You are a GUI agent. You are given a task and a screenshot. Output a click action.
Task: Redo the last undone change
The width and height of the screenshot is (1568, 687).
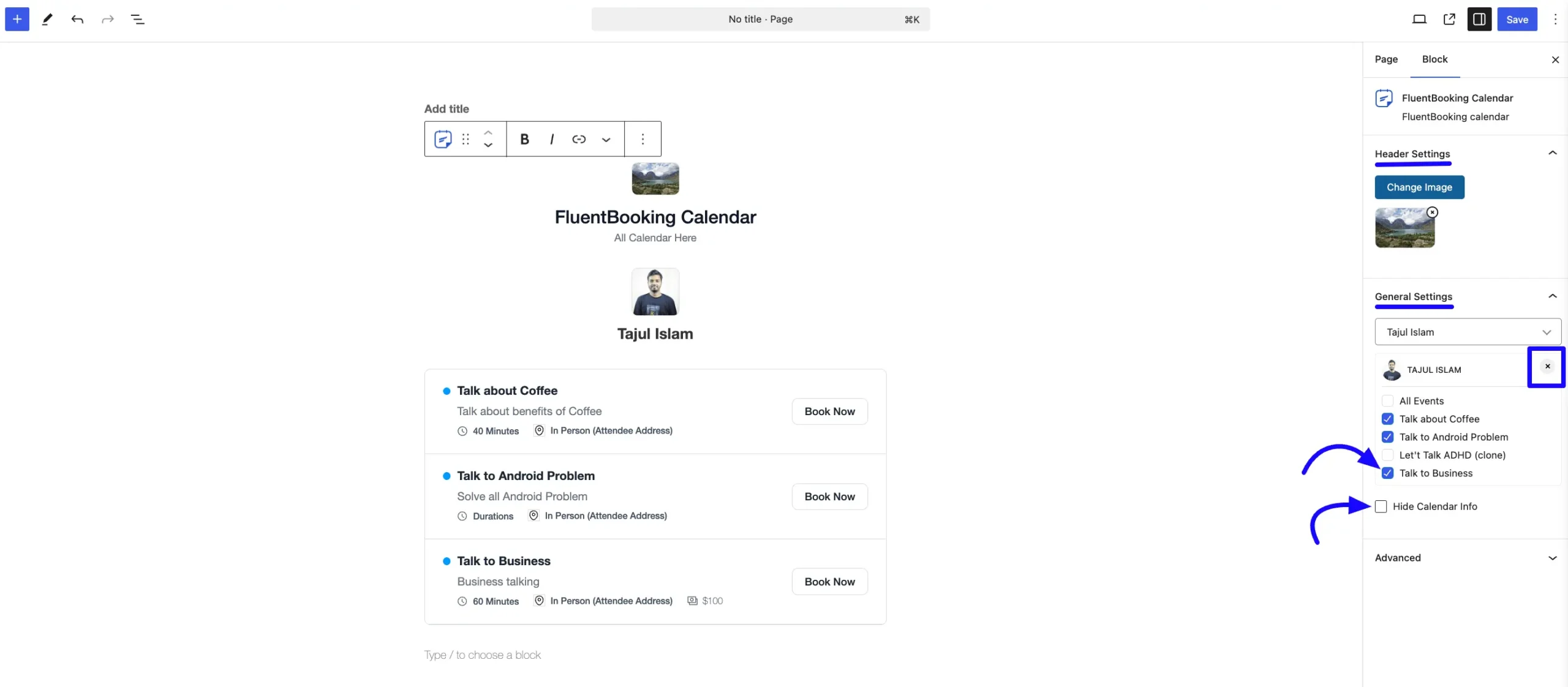pos(108,19)
